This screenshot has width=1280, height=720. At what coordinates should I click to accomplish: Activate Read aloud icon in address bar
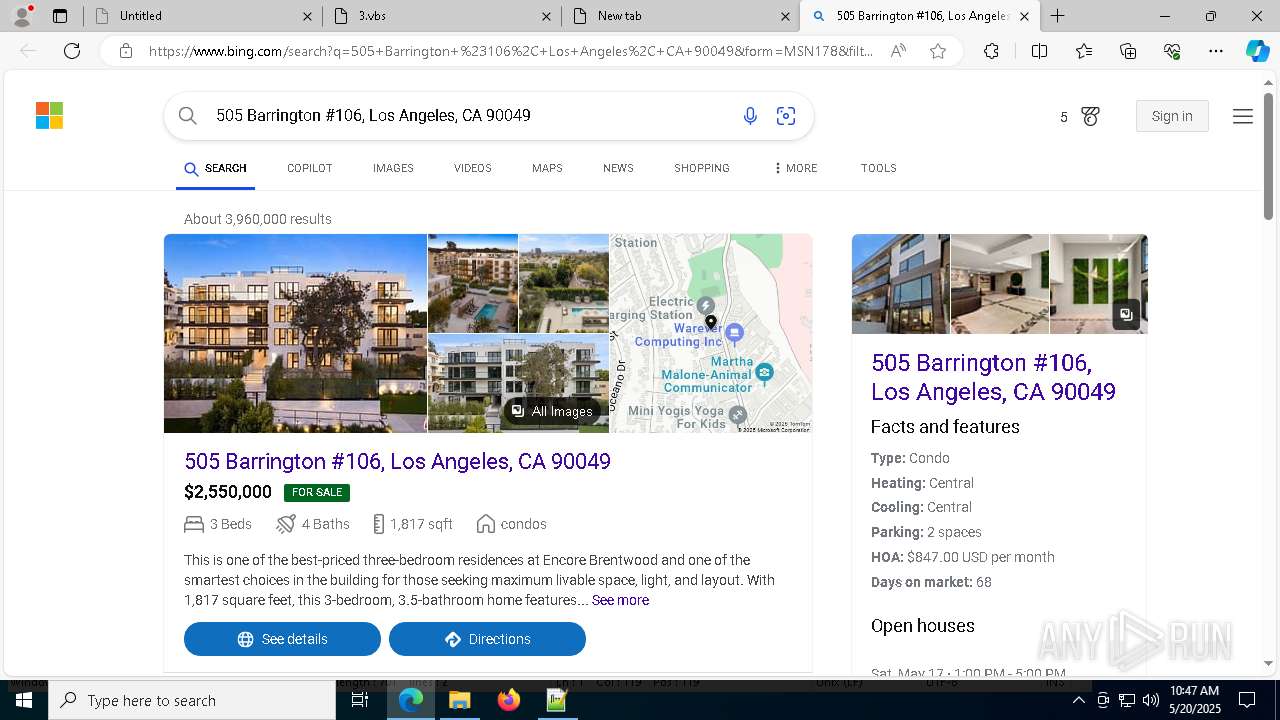point(898,51)
